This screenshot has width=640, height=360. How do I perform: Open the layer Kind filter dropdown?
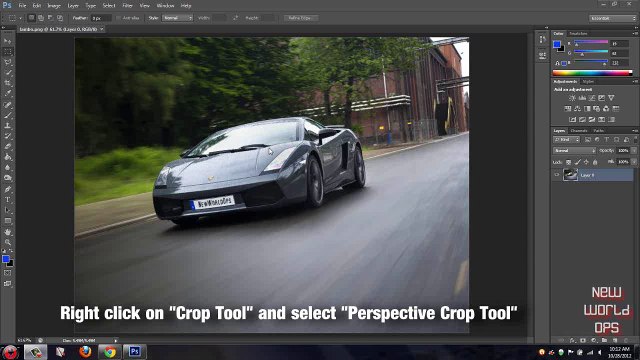point(567,140)
